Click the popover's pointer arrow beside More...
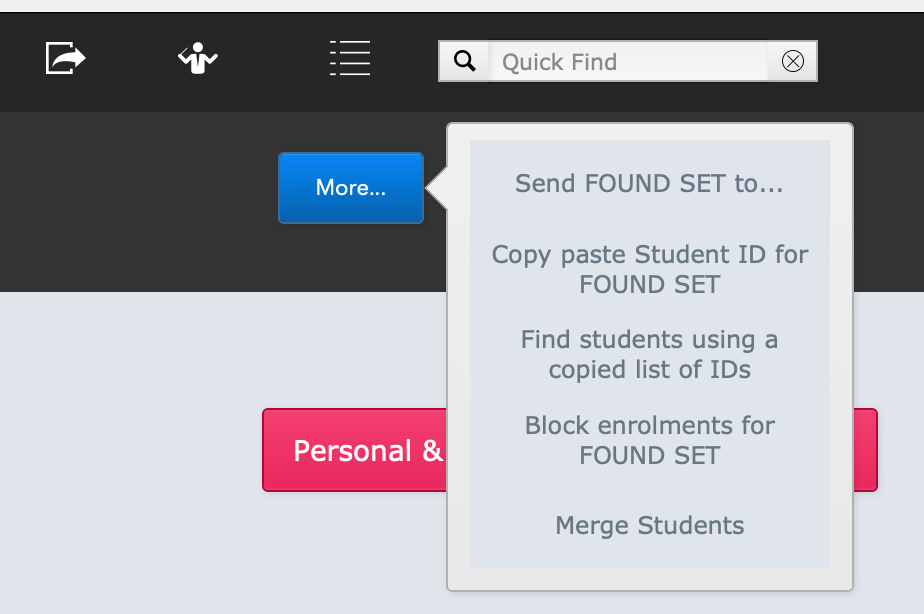 tap(437, 189)
